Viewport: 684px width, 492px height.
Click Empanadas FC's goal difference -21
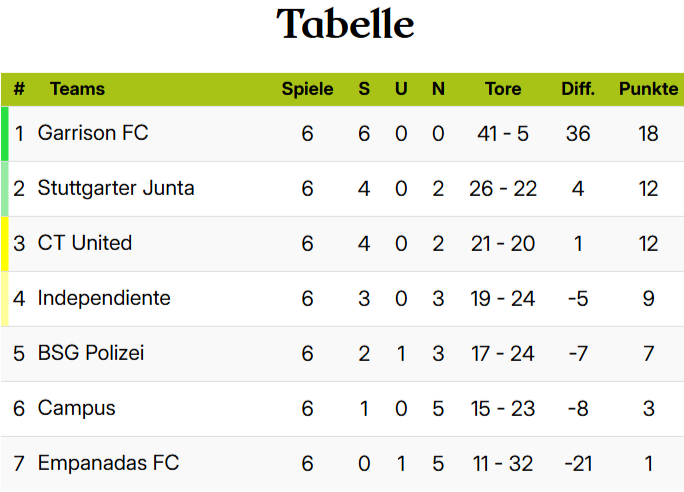click(x=578, y=464)
